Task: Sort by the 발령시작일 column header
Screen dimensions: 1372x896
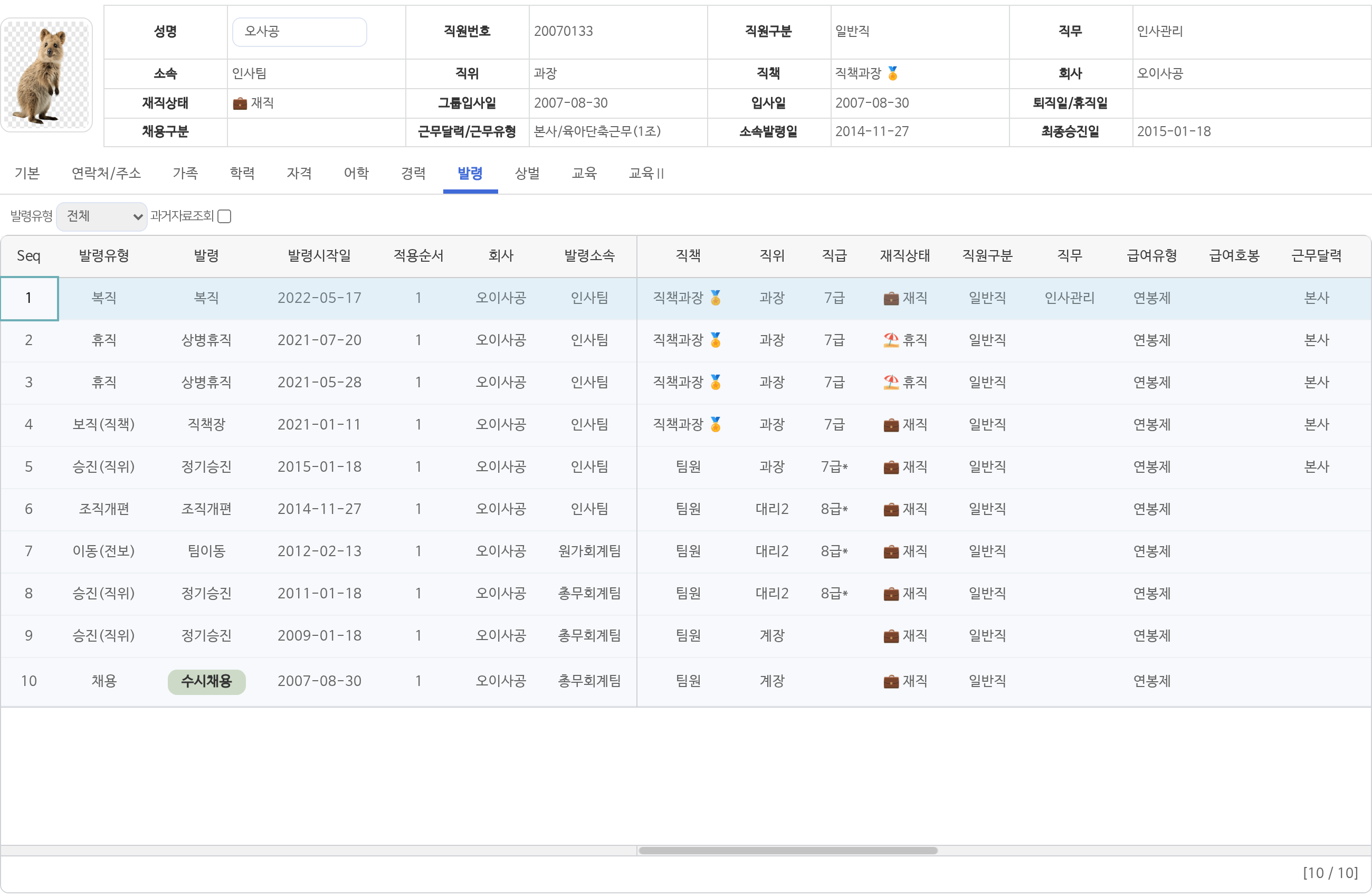Action: [x=319, y=255]
